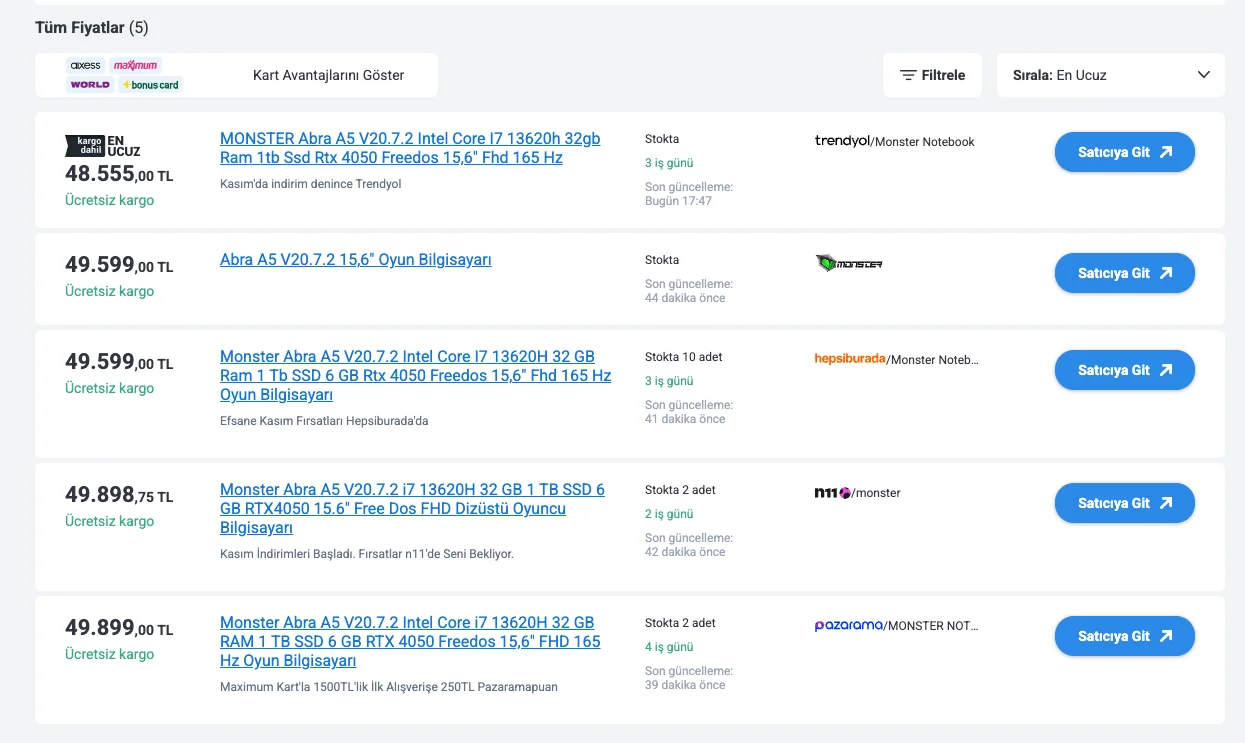Click the Axess card logo

point(85,65)
